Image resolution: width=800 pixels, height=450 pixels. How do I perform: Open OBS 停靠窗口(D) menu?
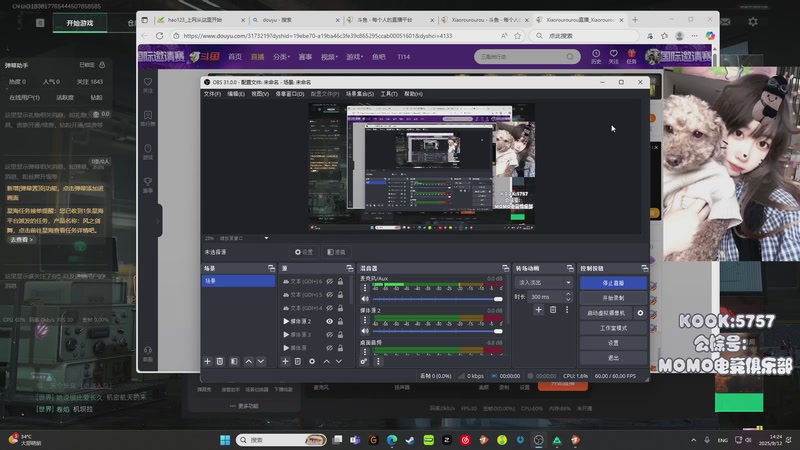(290, 94)
